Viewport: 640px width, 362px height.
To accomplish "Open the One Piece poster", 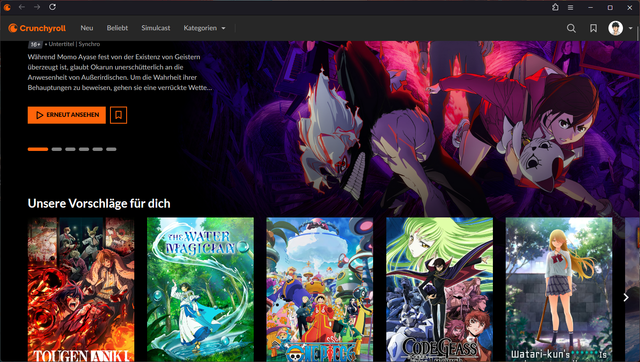I will (x=320, y=290).
